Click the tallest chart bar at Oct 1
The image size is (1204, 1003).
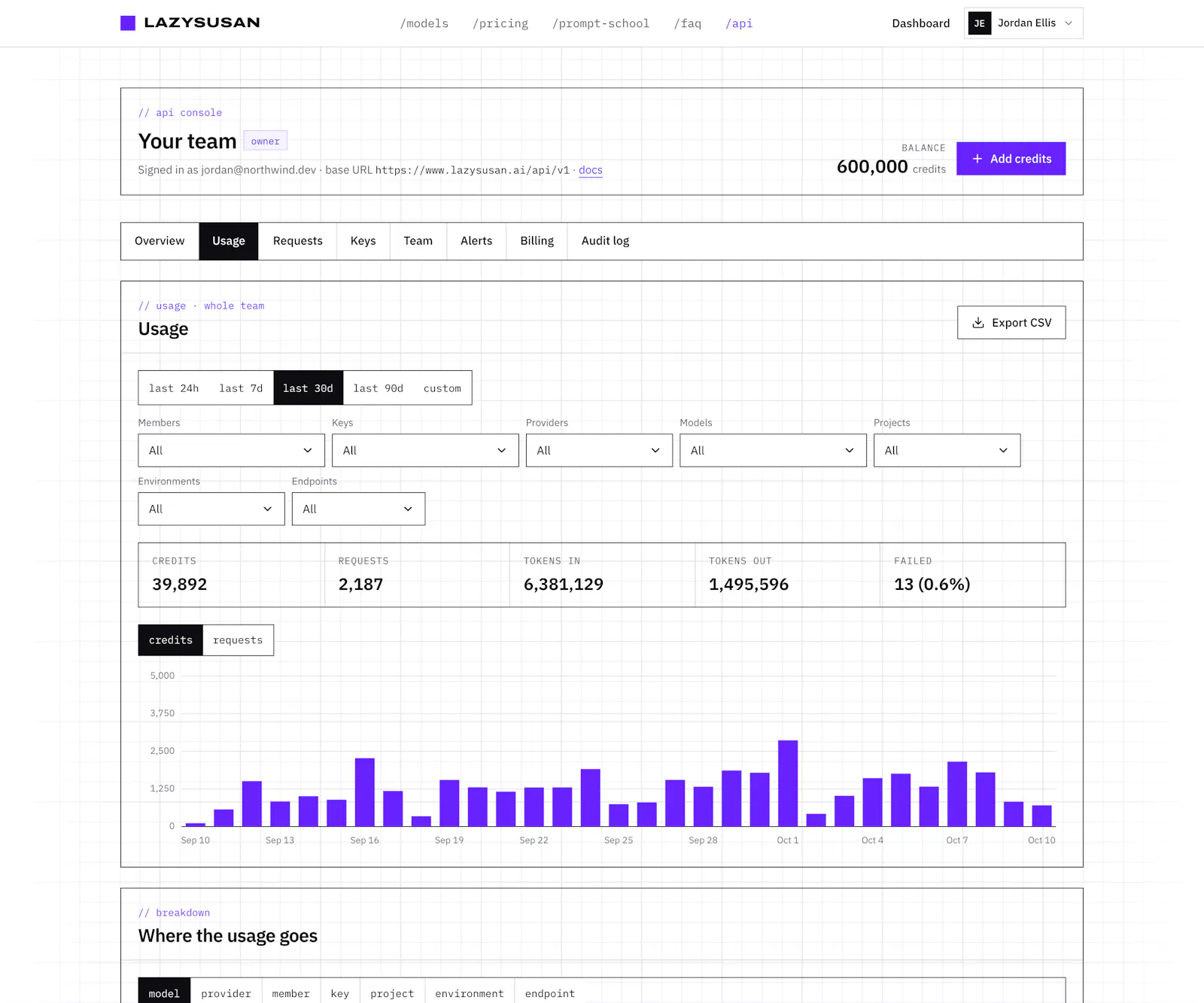tap(788, 783)
